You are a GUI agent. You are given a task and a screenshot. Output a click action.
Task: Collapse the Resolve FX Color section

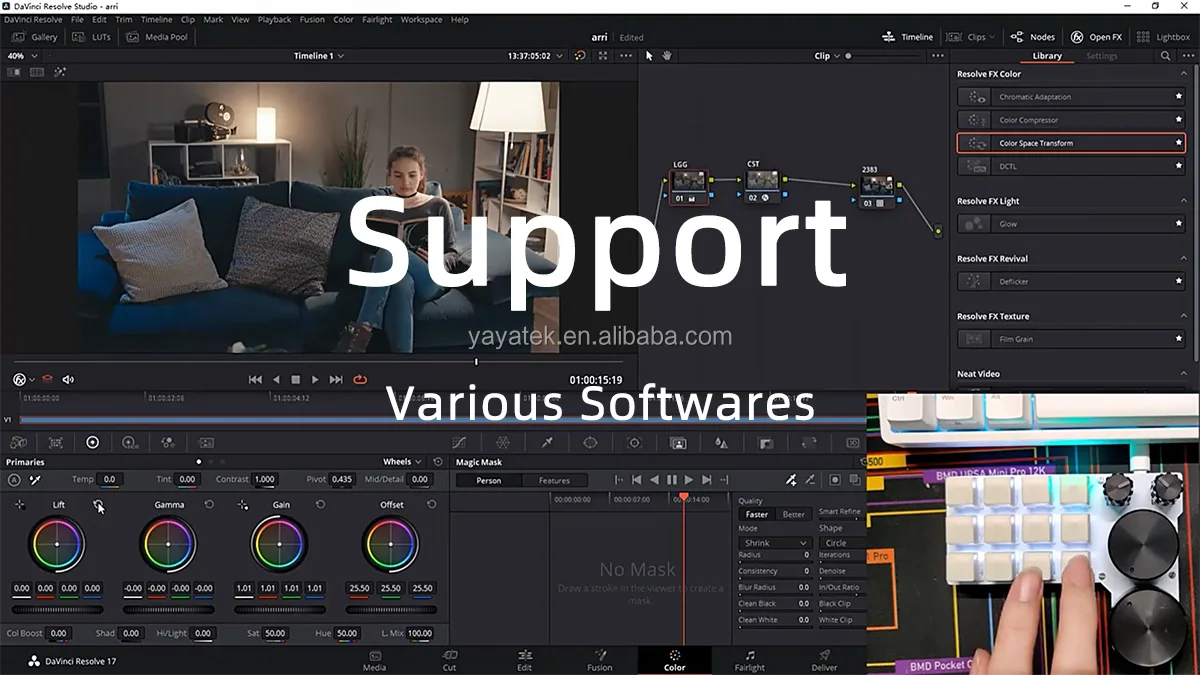[1182, 74]
